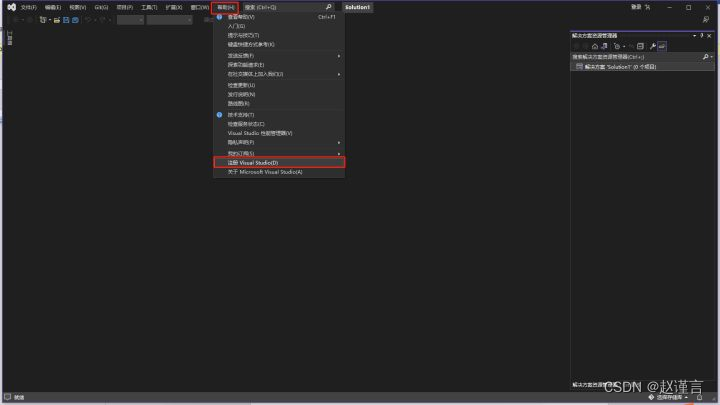
Task: Choose 技术支持(T) menu entry
Action: [x=279, y=115]
